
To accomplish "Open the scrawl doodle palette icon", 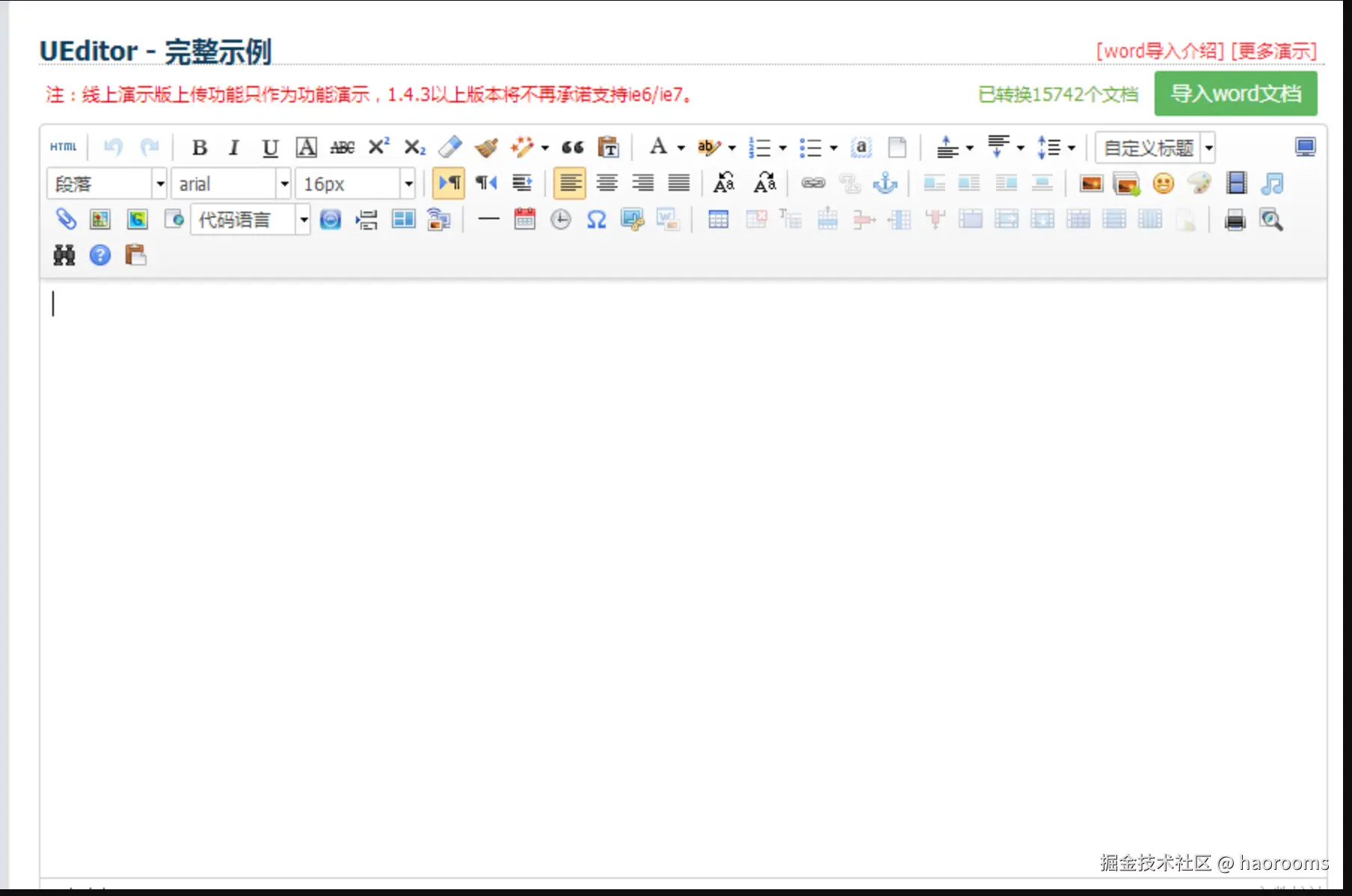I will [x=1199, y=183].
